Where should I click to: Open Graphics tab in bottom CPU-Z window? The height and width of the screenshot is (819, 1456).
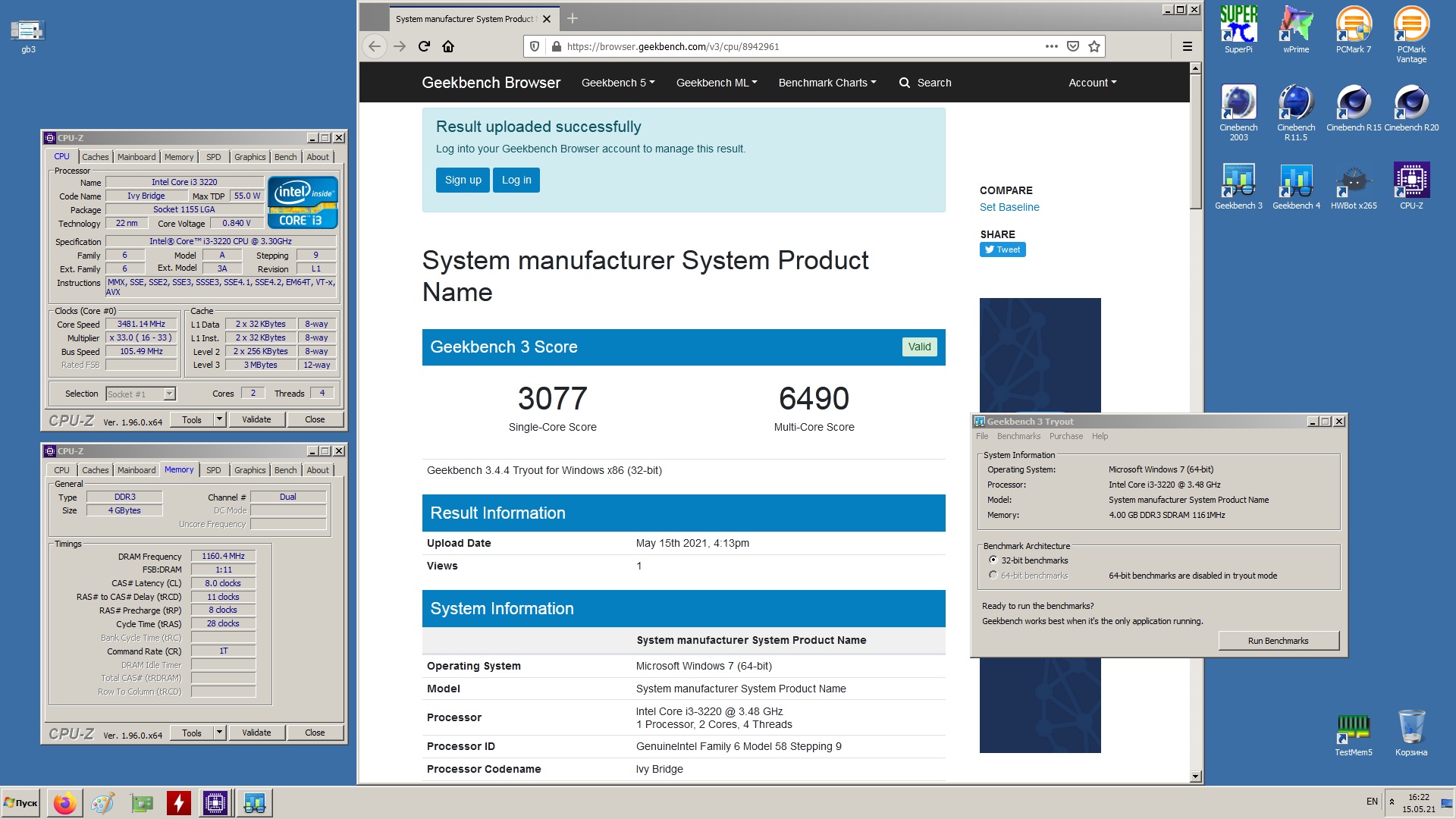point(250,470)
